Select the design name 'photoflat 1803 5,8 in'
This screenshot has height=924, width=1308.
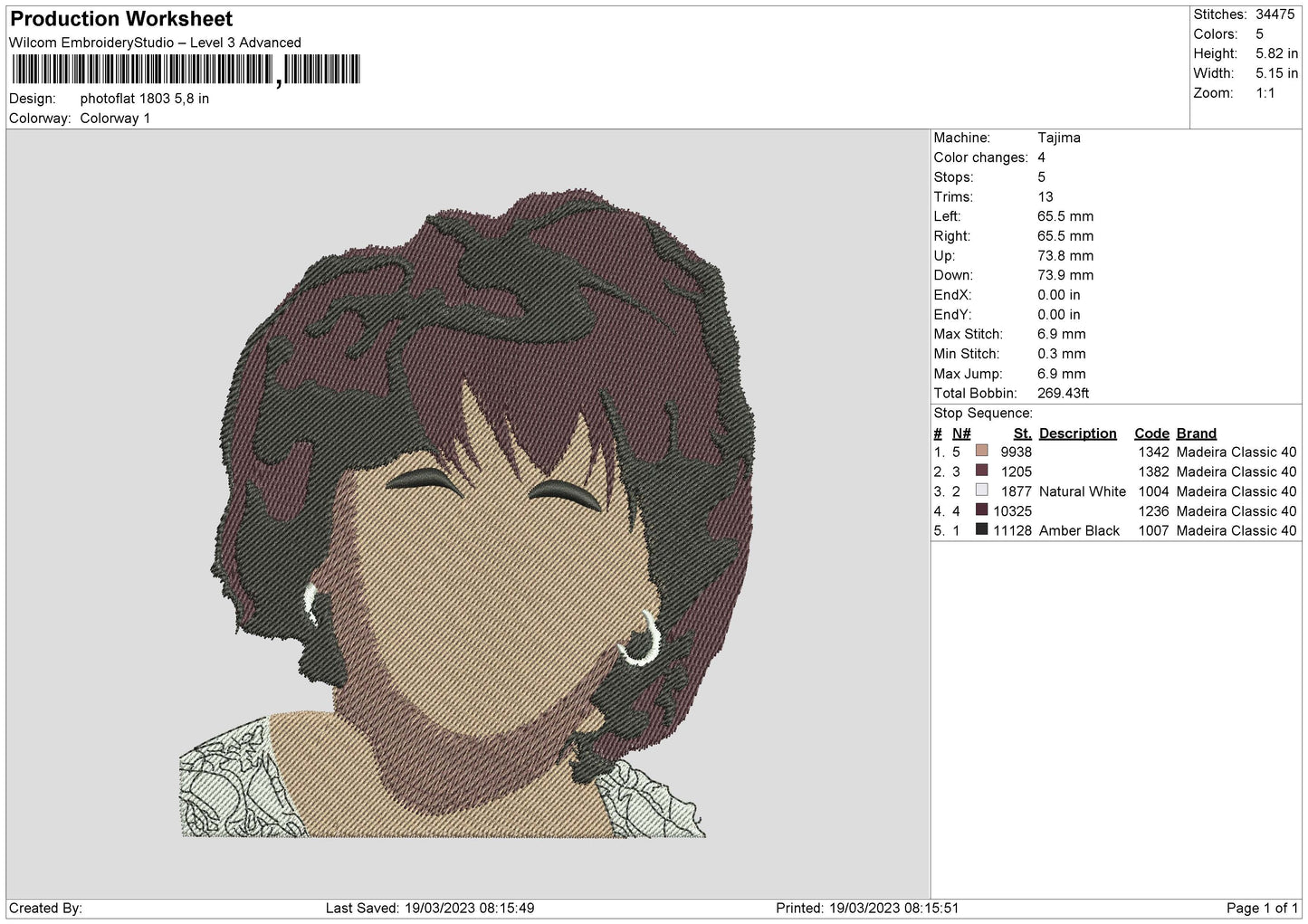click(145, 99)
